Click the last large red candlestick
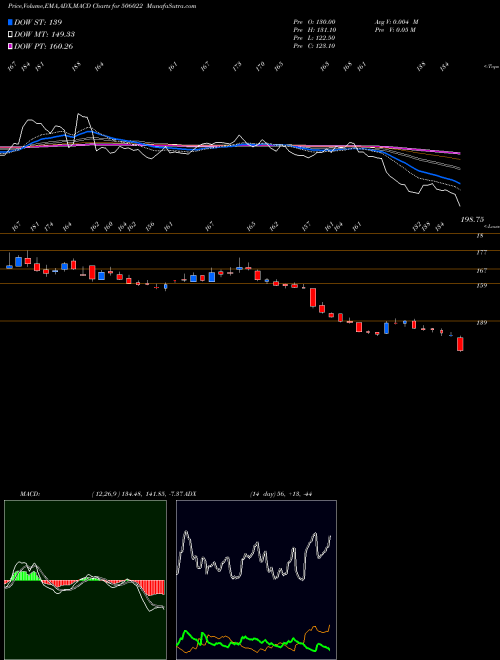The height and width of the screenshot is (660, 500). click(x=460, y=343)
